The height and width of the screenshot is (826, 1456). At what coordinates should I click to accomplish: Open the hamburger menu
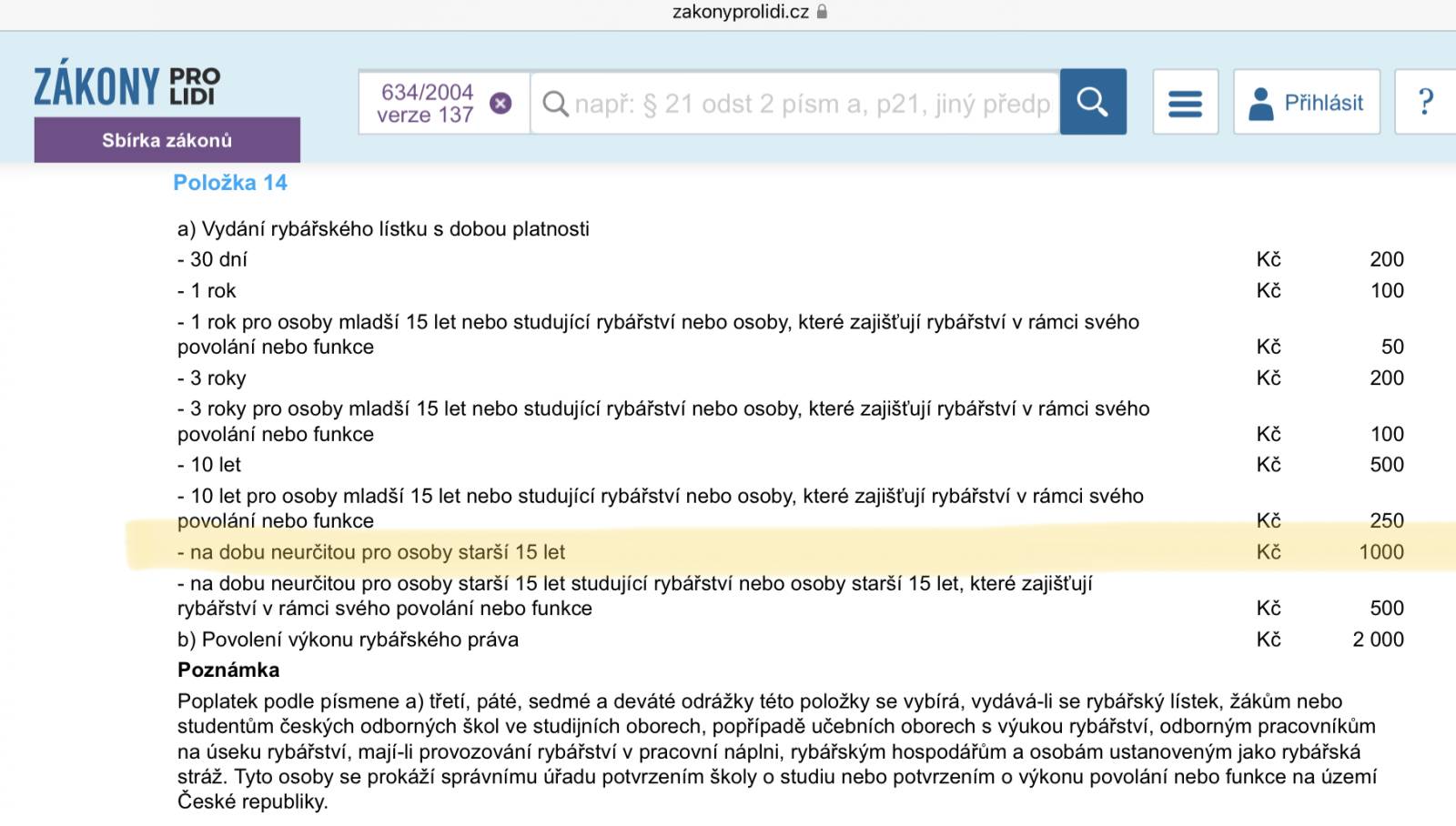pos(1185,102)
